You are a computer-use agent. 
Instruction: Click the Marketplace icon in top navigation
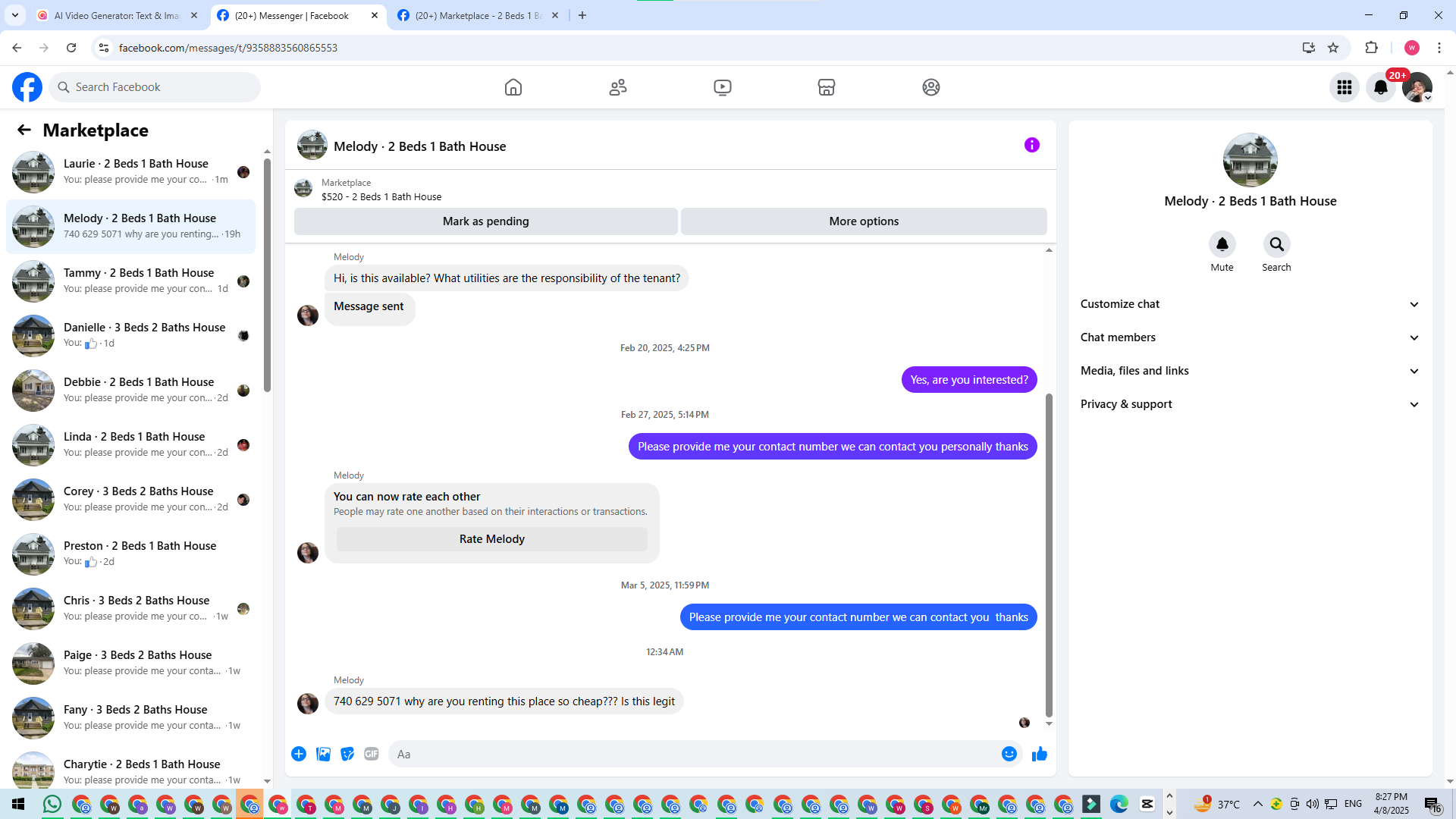826,87
